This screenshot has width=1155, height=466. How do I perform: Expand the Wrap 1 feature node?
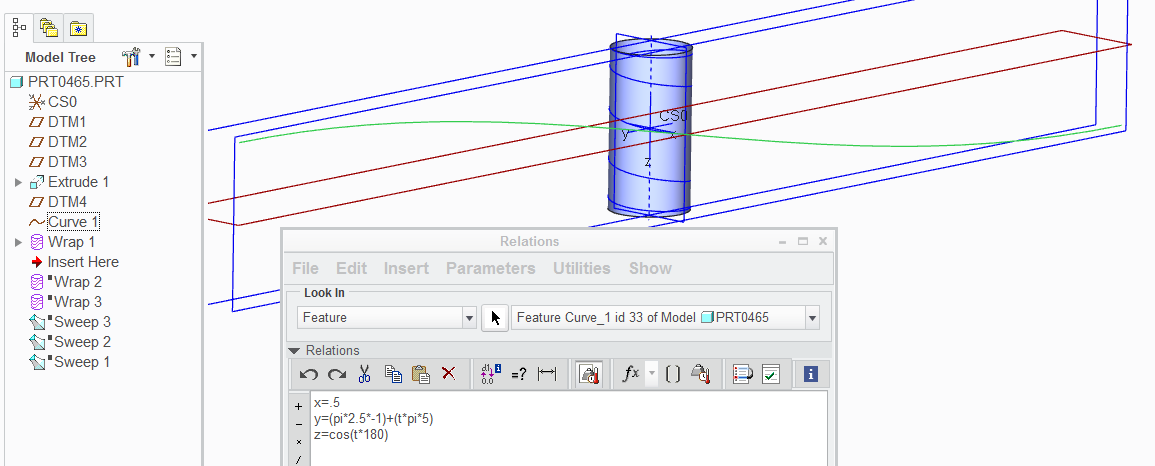(18, 241)
